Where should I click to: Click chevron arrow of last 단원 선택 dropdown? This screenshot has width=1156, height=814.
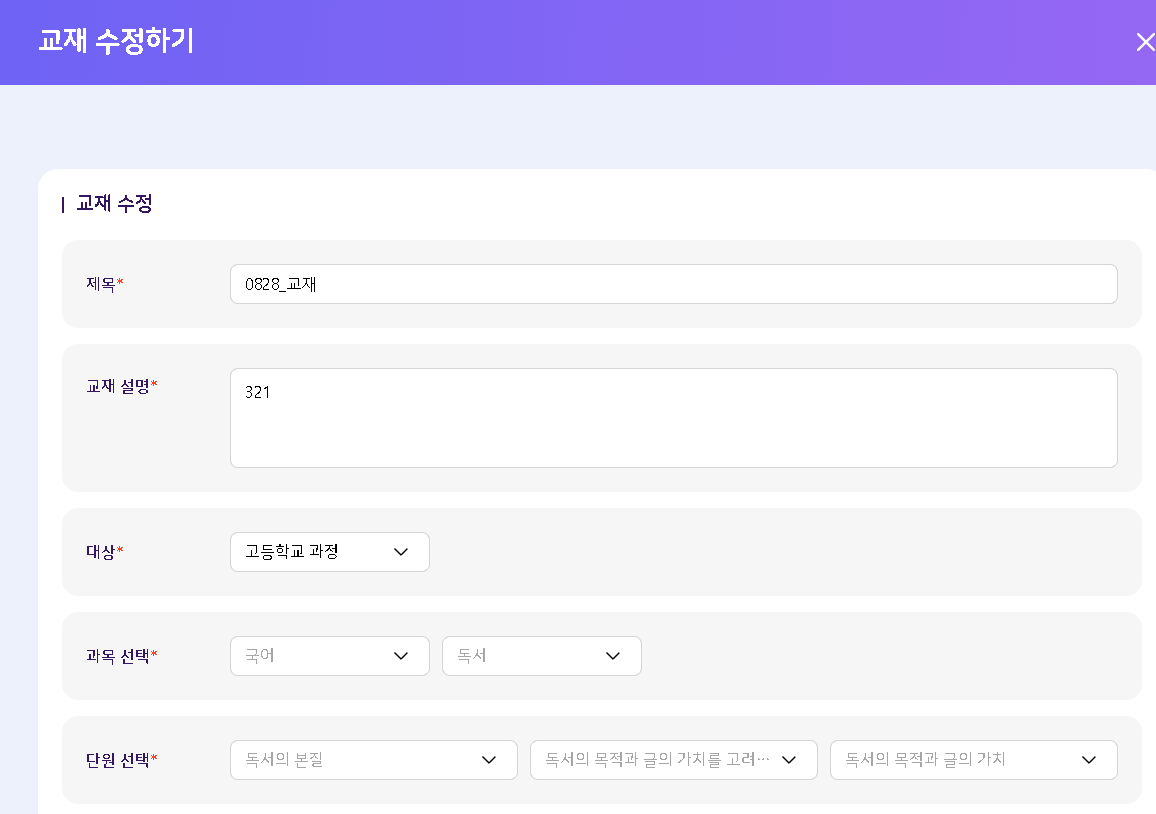tap(1089, 760)
